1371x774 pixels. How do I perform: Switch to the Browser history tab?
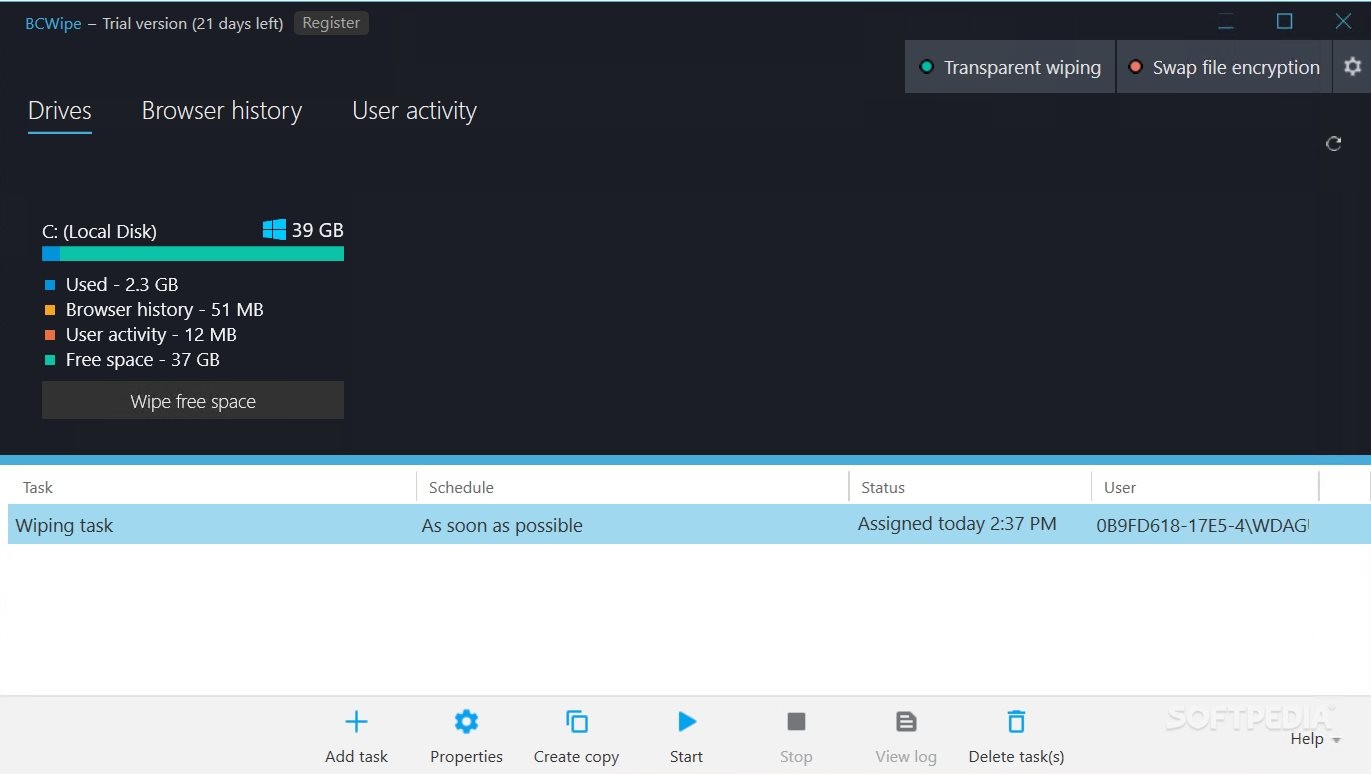[222, 111]
